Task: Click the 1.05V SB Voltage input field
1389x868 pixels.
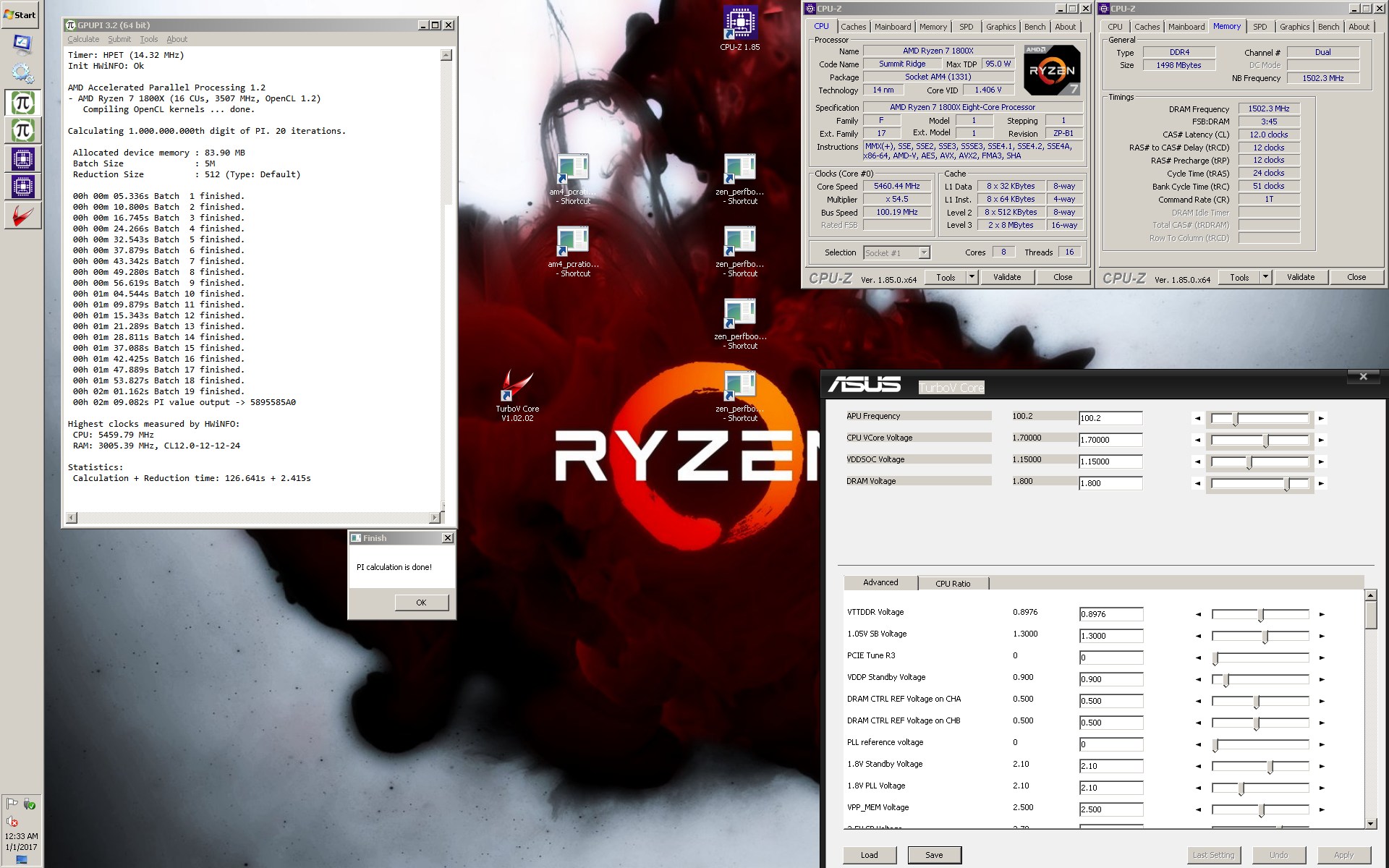Action: pyautogui.click(x=1111, y=636)
